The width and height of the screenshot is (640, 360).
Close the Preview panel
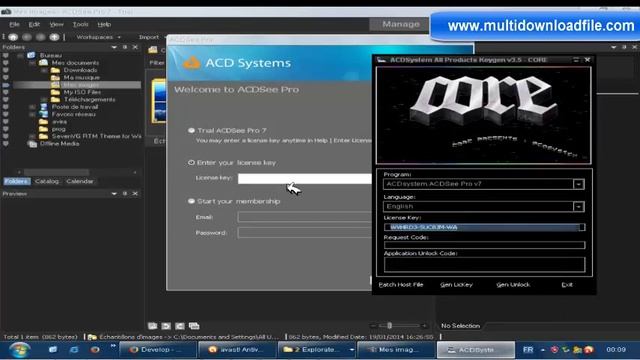click(135, 193)
